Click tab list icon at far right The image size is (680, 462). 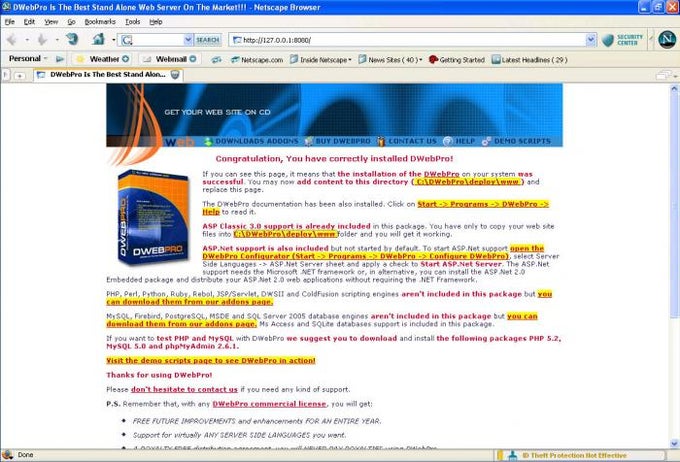(x=664, y=75)
